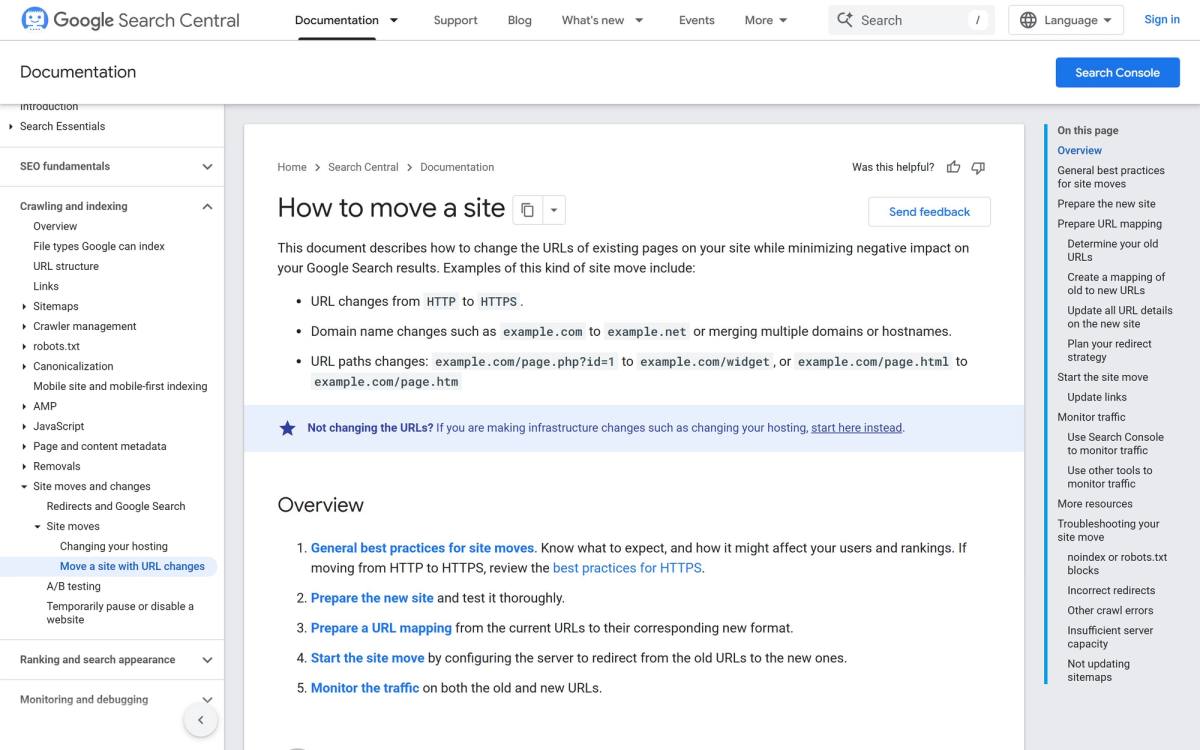
Task: Expand Crawler management tree item
Action: 24,326
